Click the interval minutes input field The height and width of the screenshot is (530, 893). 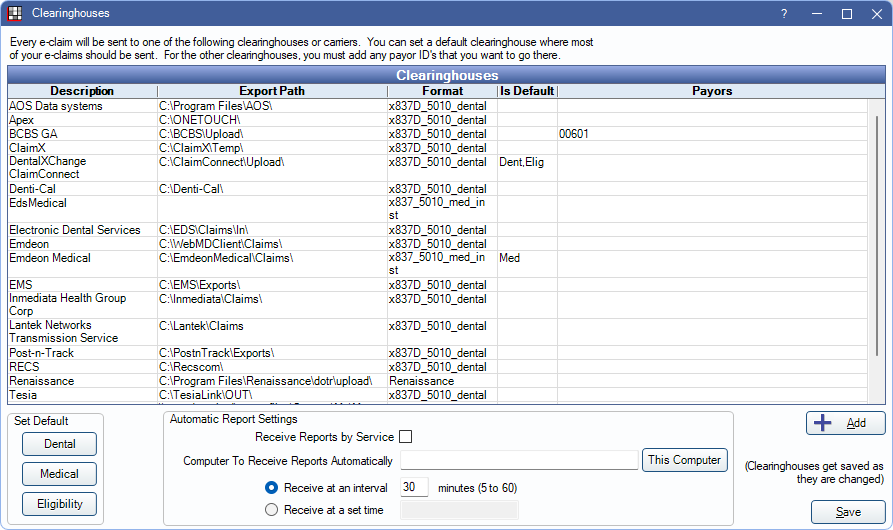click(414, 488)
